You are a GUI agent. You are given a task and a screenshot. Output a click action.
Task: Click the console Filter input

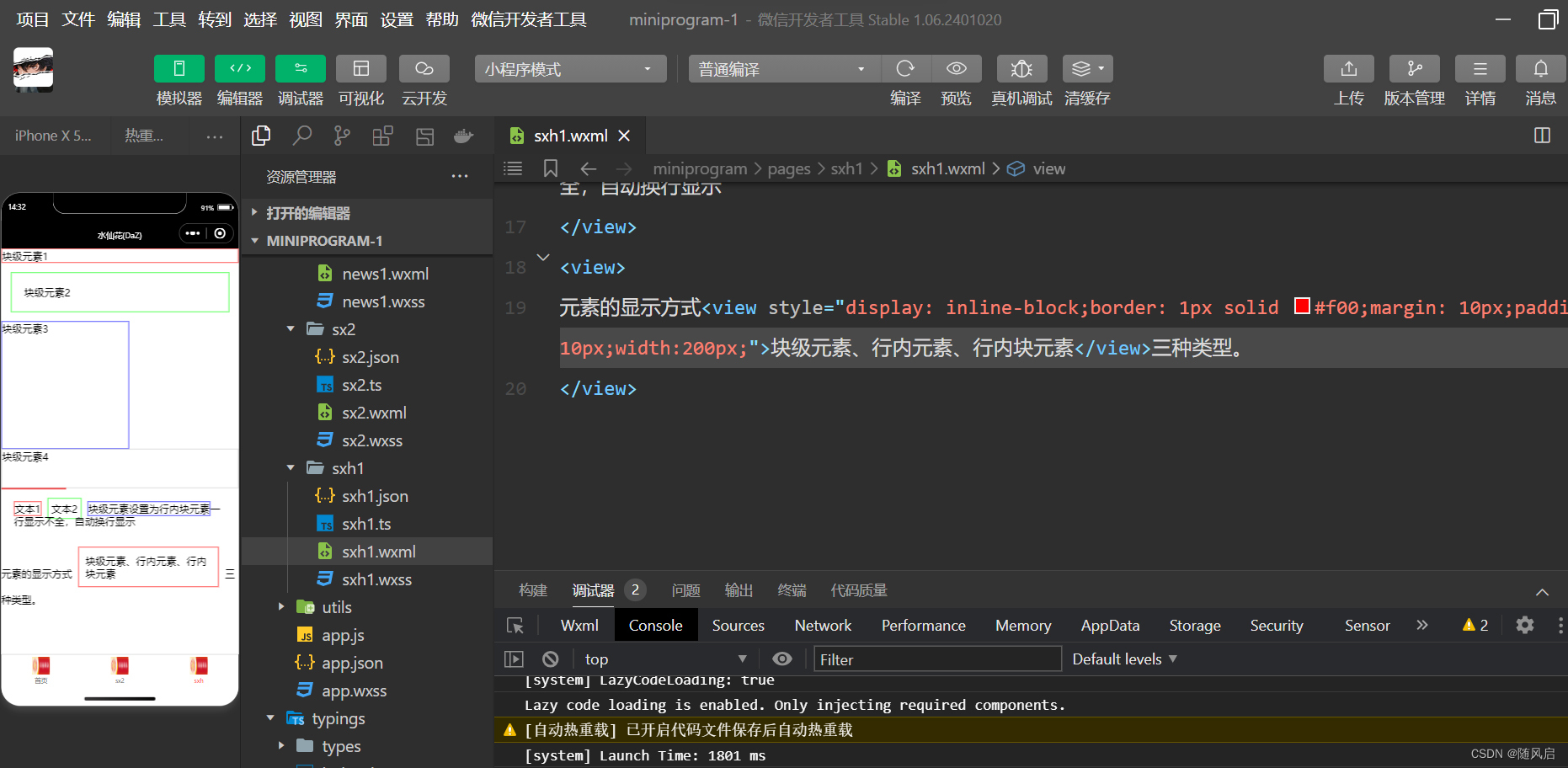click(x=937, y=659)
